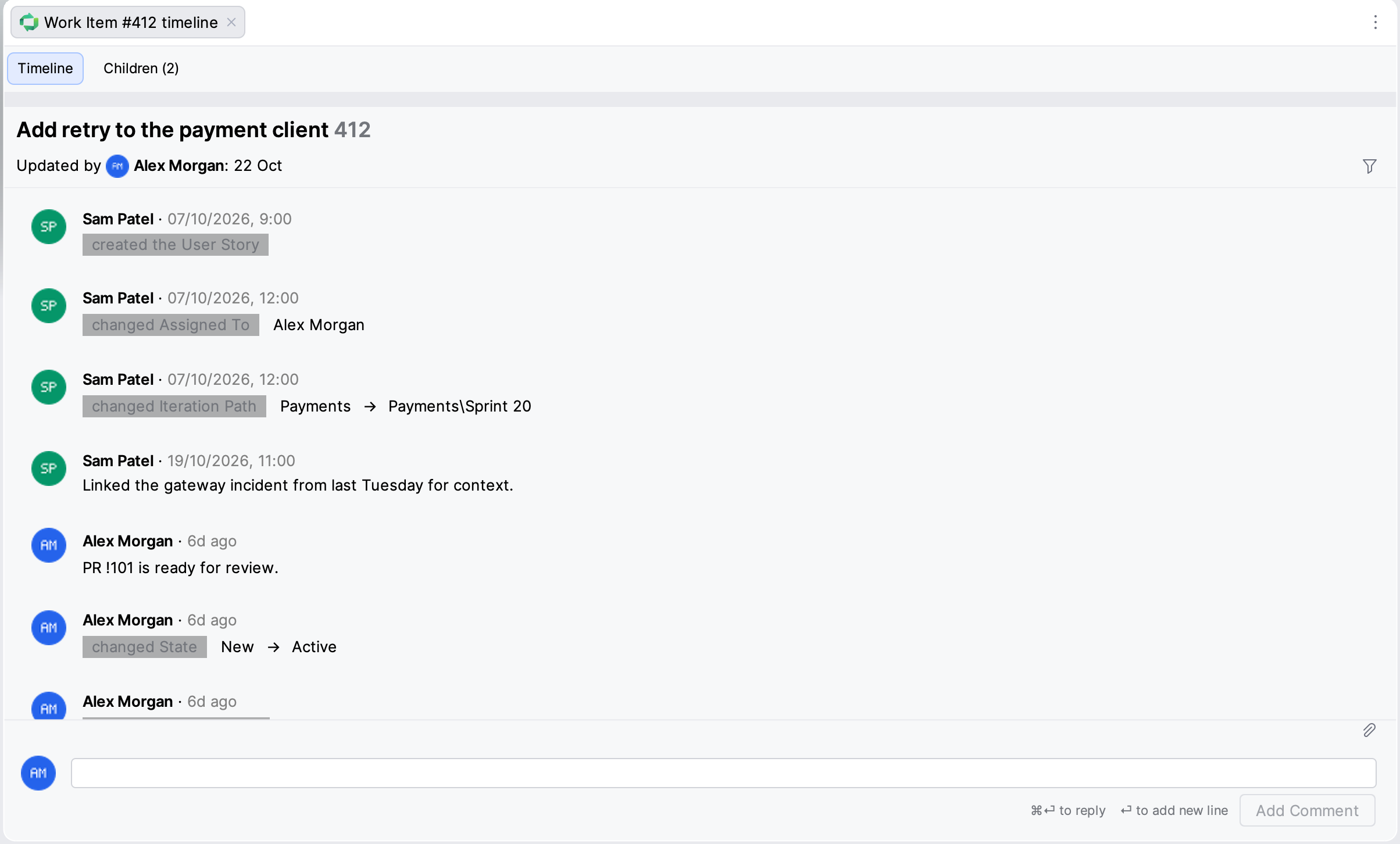Select the title 'Add retry to the payment client'
This screenshot has height=844, width=1400.
[x=173, y=130]
